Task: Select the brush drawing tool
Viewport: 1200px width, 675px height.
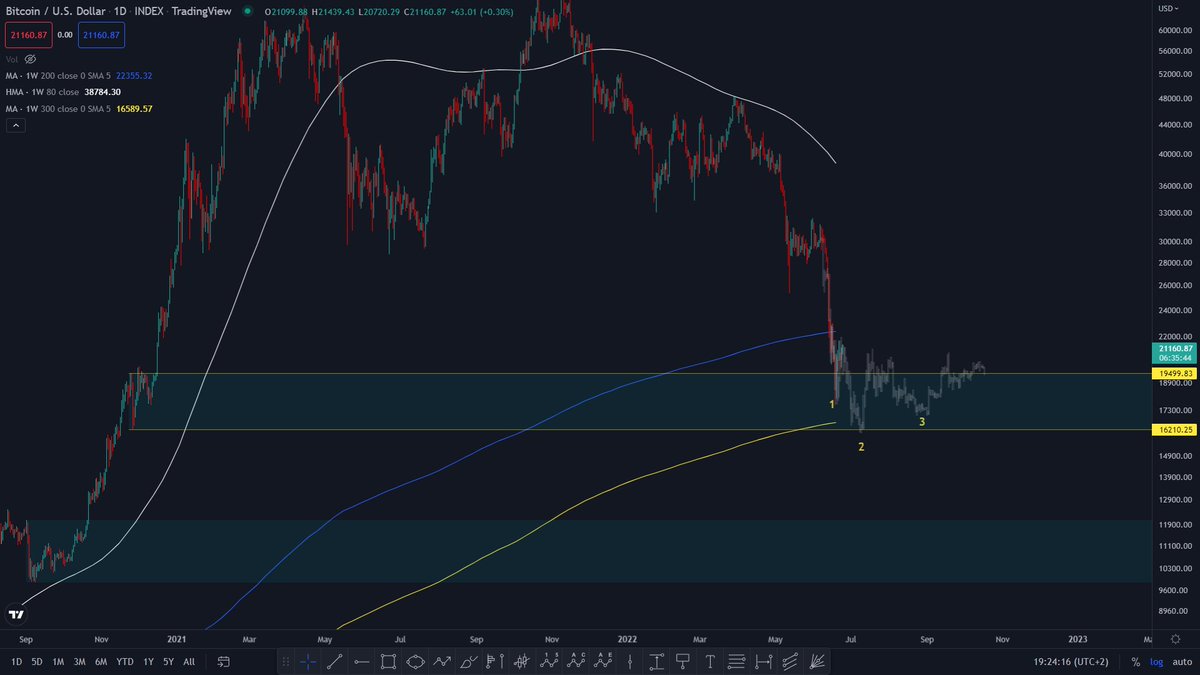Action: [468, 661]
